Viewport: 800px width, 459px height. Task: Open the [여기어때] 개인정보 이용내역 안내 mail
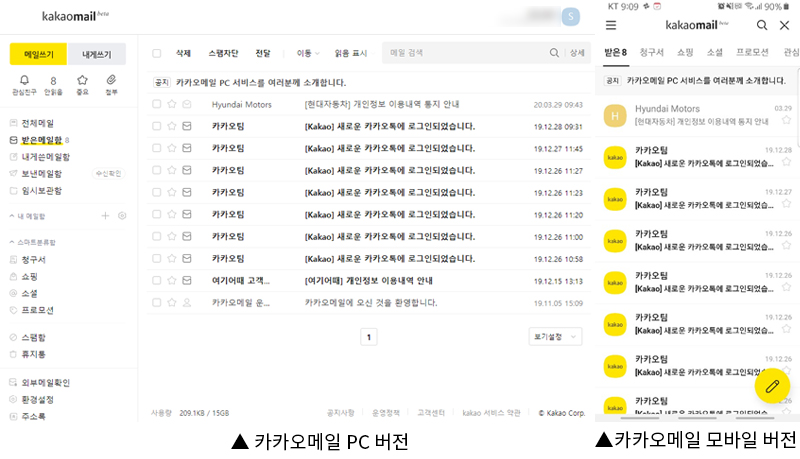tap(368, 280)
